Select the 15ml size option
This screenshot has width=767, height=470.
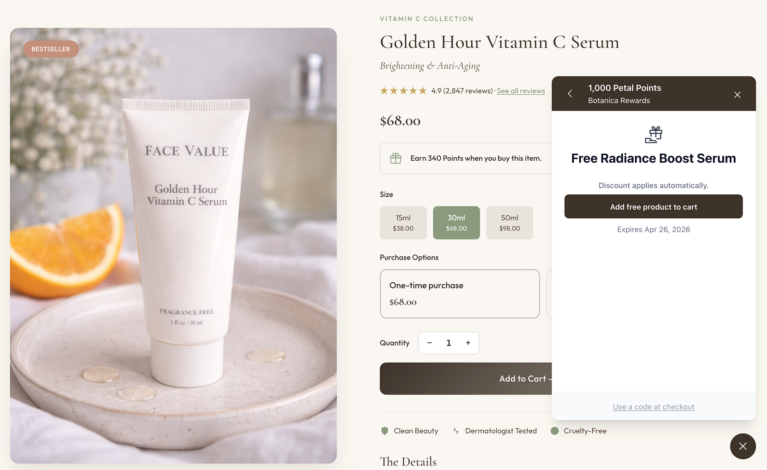403,223
